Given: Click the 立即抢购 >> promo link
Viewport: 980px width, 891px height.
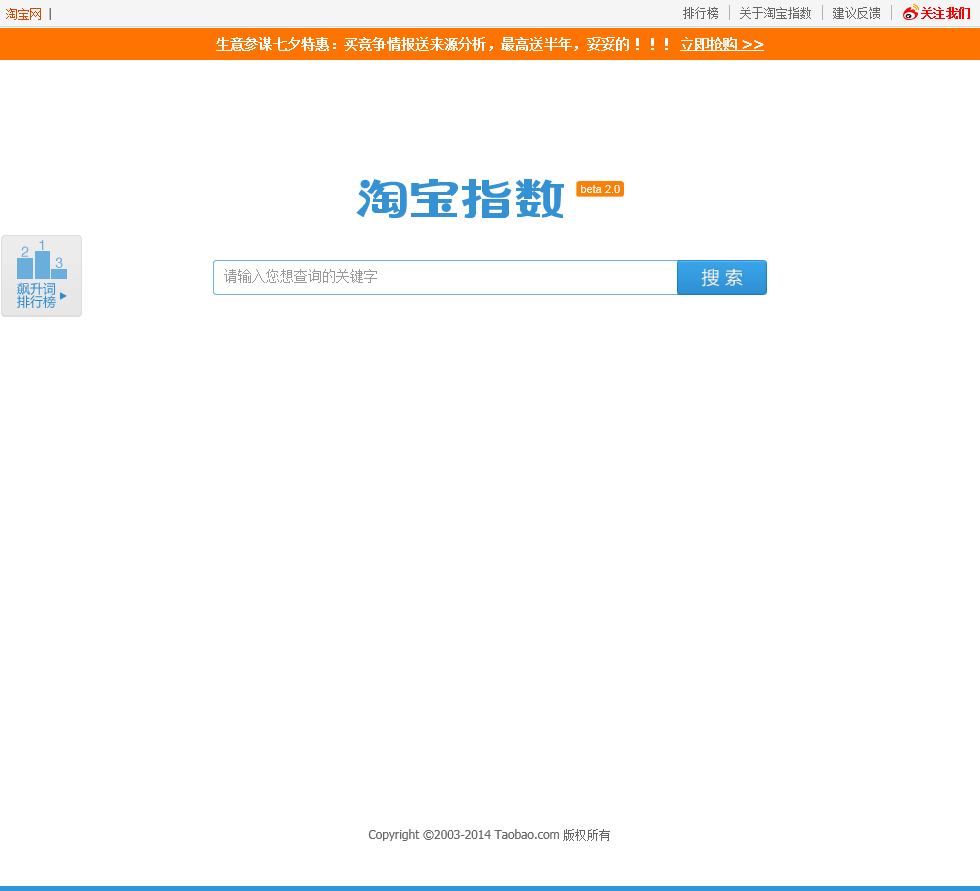Looking at the screenshot, I should tap(722, 44).
